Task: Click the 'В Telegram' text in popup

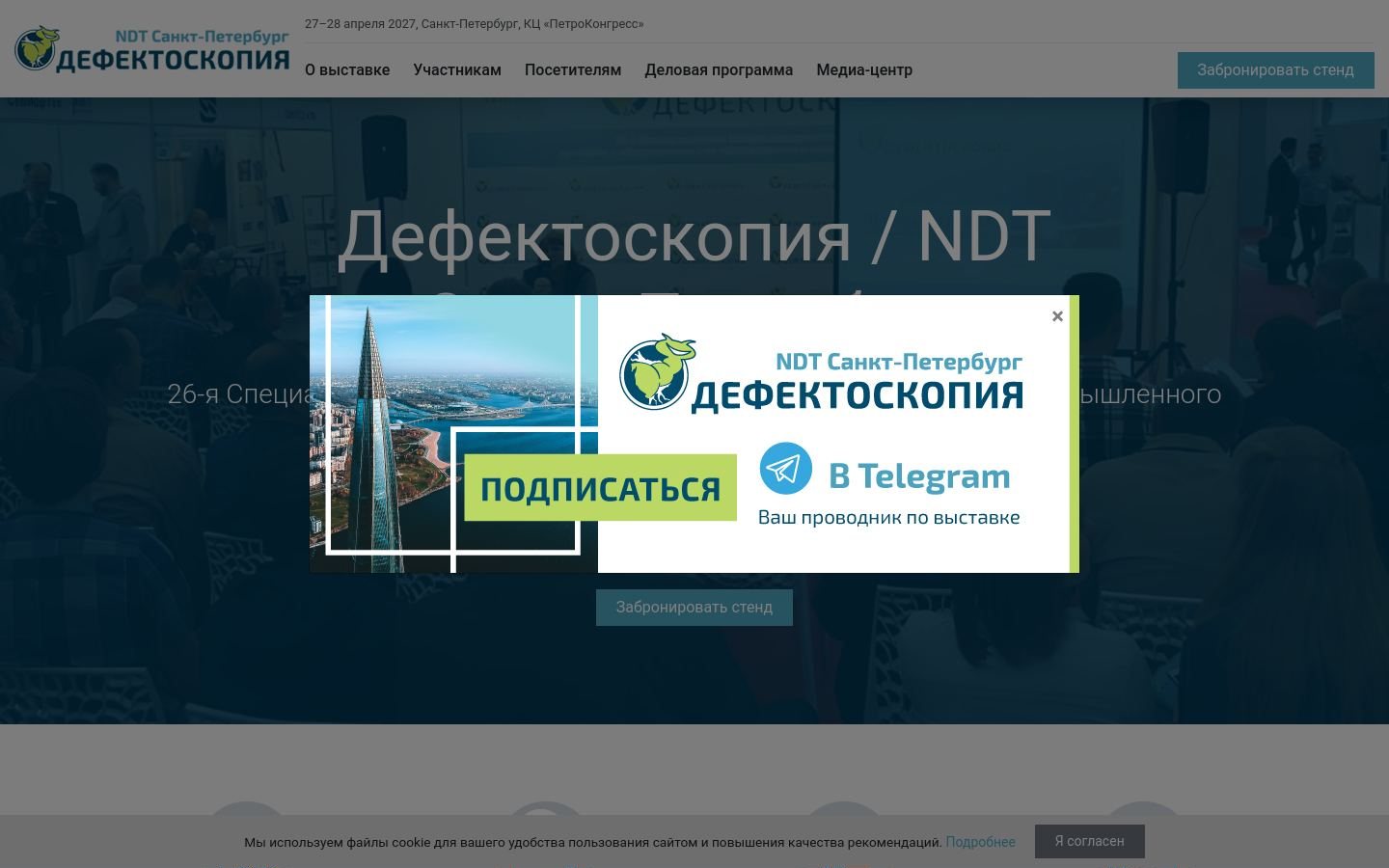Action: (x=919, y=475)
